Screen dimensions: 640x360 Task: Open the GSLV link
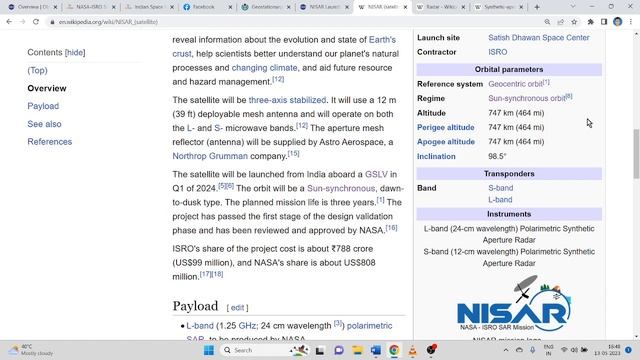[x=376, y=174]
